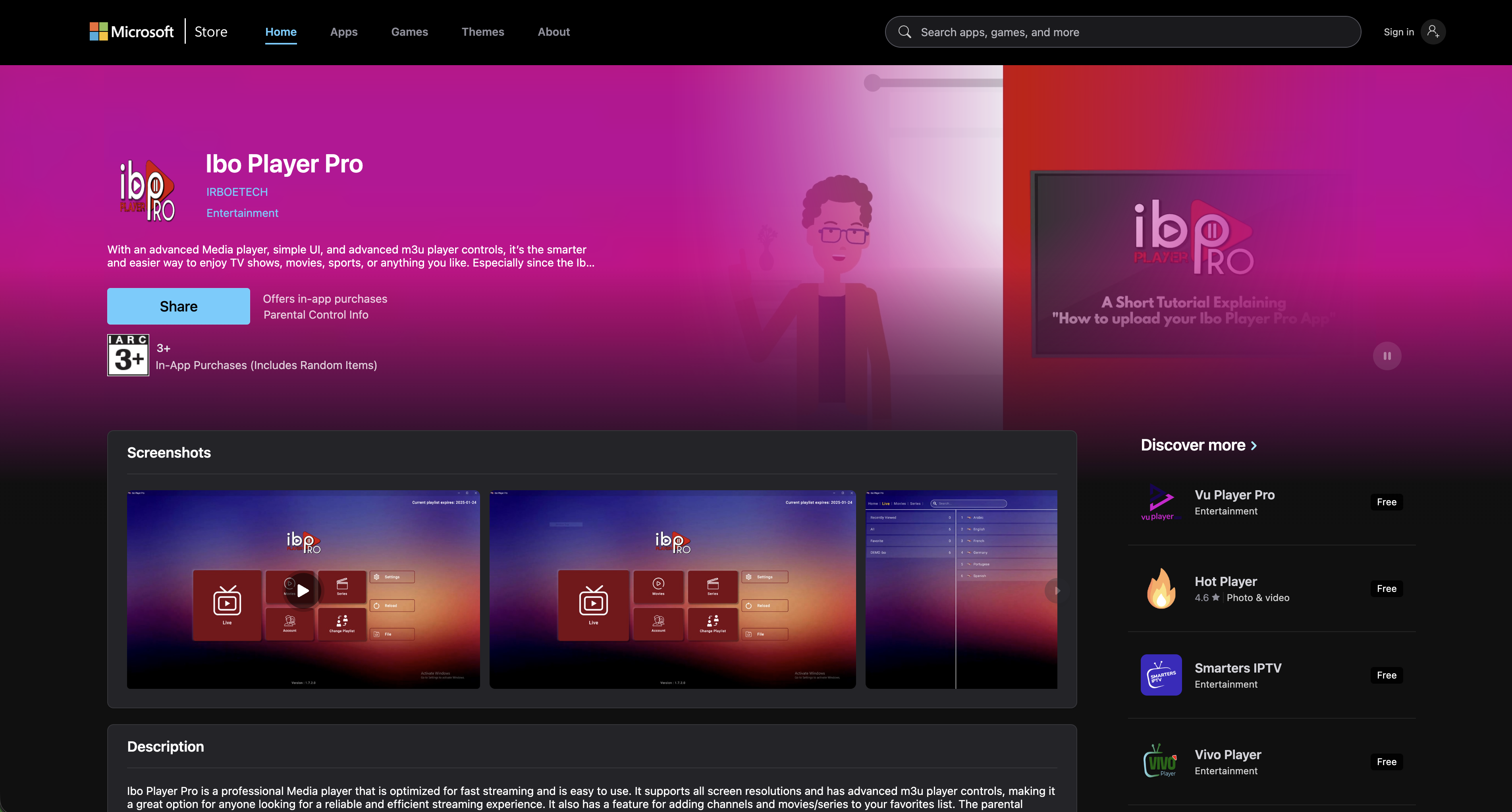
Task: Open the Vivo Player title
Action: coord(1228,754)
